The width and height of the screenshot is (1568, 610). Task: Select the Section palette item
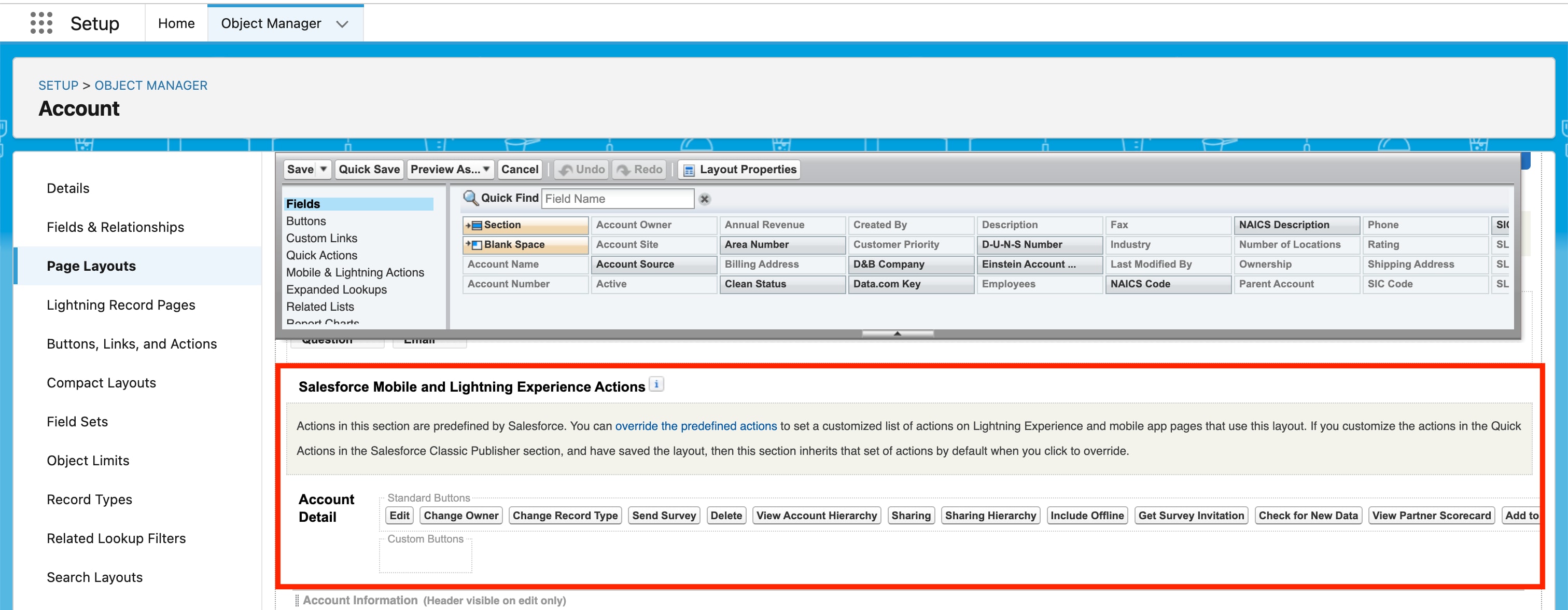click(x=525, y=225)
